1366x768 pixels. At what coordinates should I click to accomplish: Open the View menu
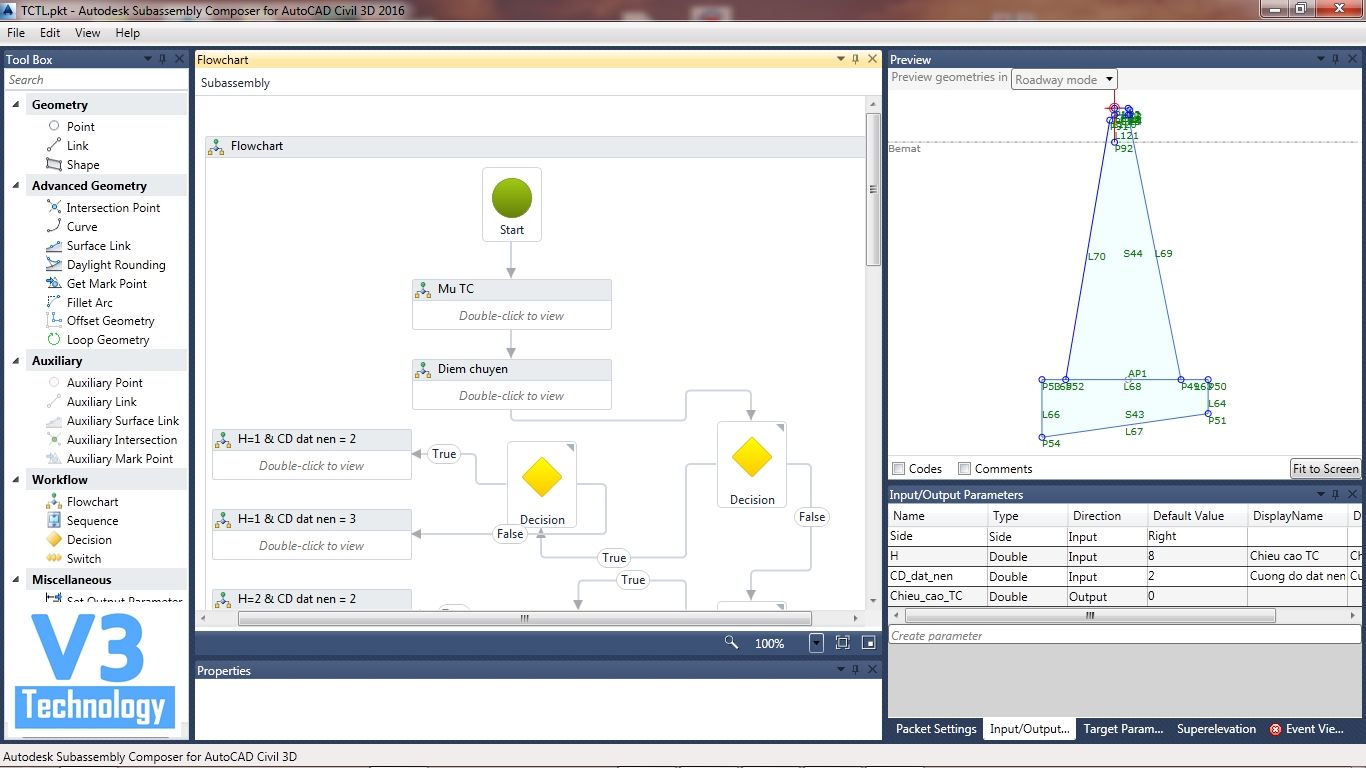click(x=88, y=33)
